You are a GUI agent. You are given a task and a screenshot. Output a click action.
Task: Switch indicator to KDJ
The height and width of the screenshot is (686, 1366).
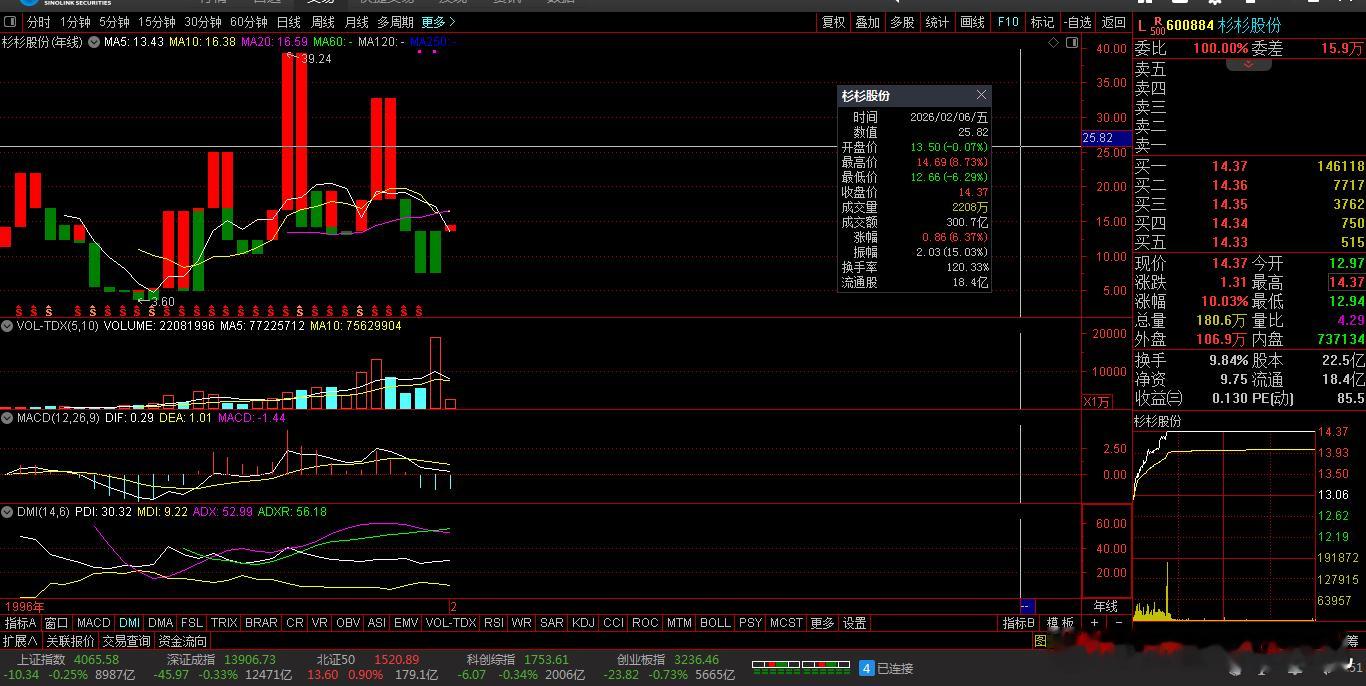(582, 623)
